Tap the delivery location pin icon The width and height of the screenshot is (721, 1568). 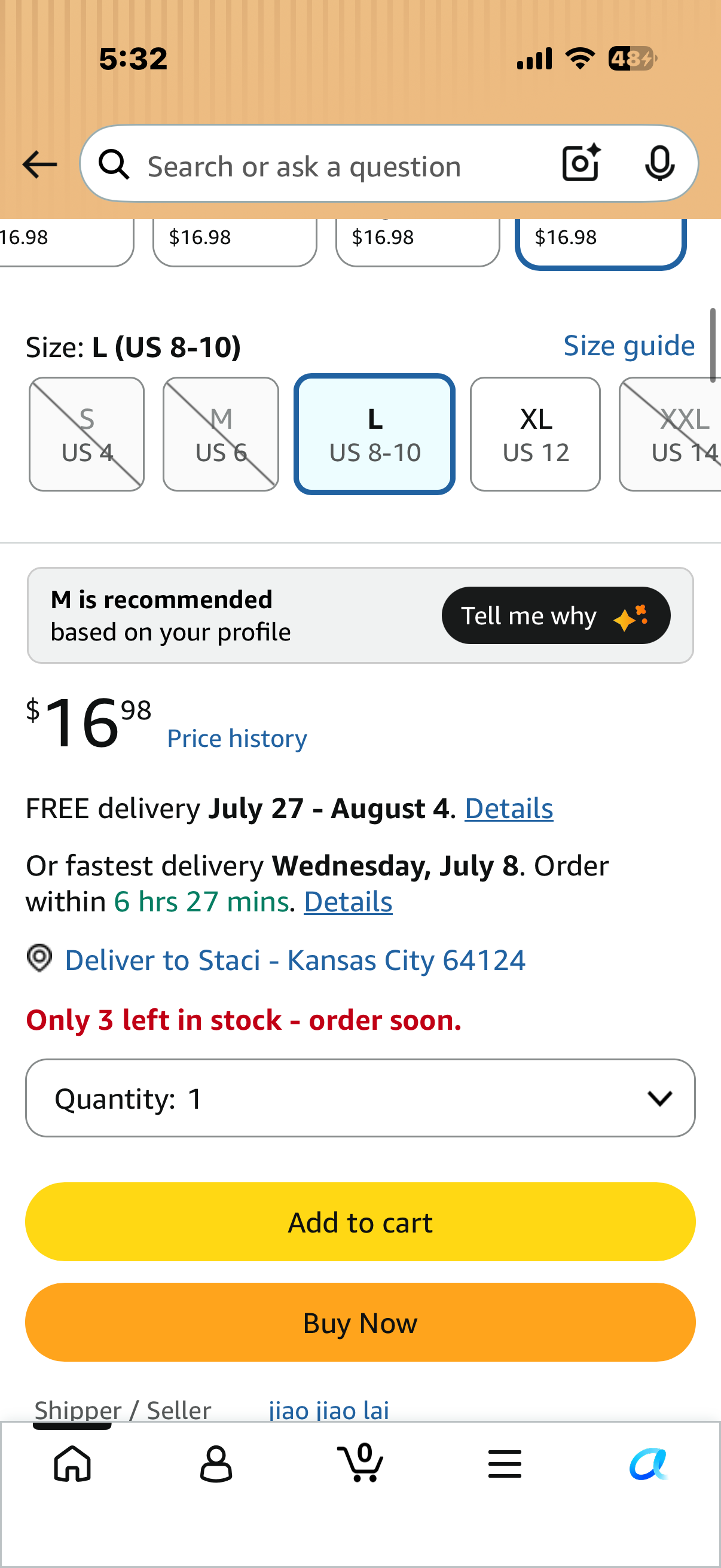(x=39, y=959)
